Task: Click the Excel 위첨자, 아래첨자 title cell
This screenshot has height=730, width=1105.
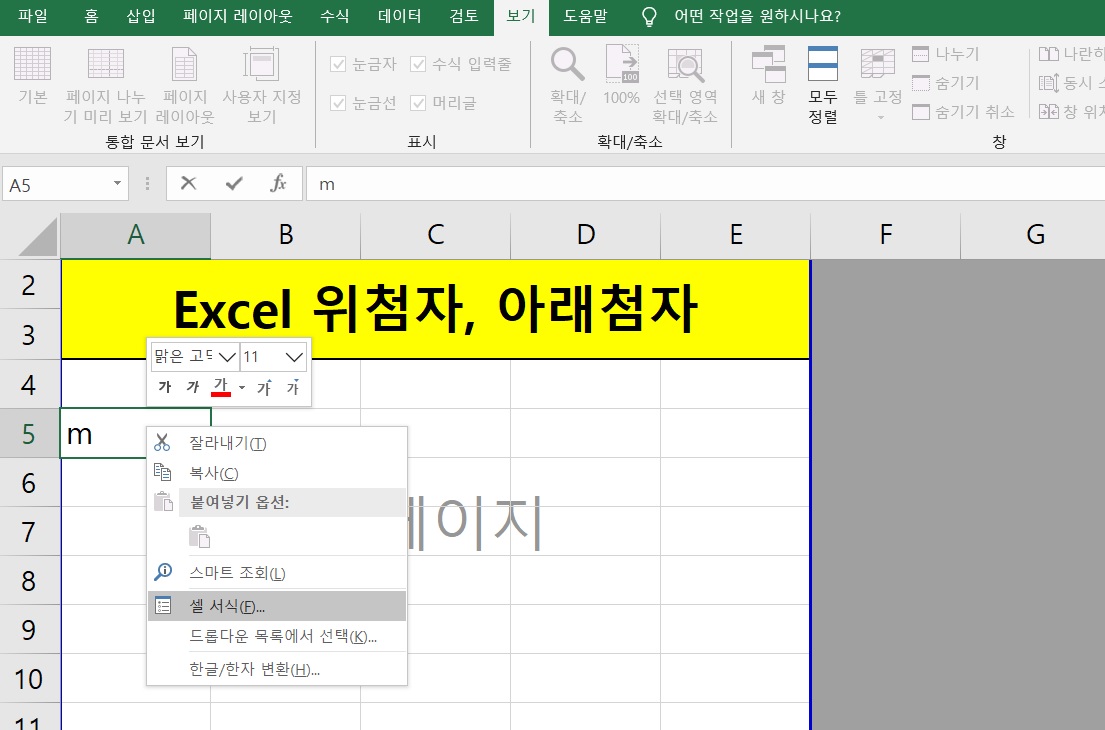Action: 436,309
